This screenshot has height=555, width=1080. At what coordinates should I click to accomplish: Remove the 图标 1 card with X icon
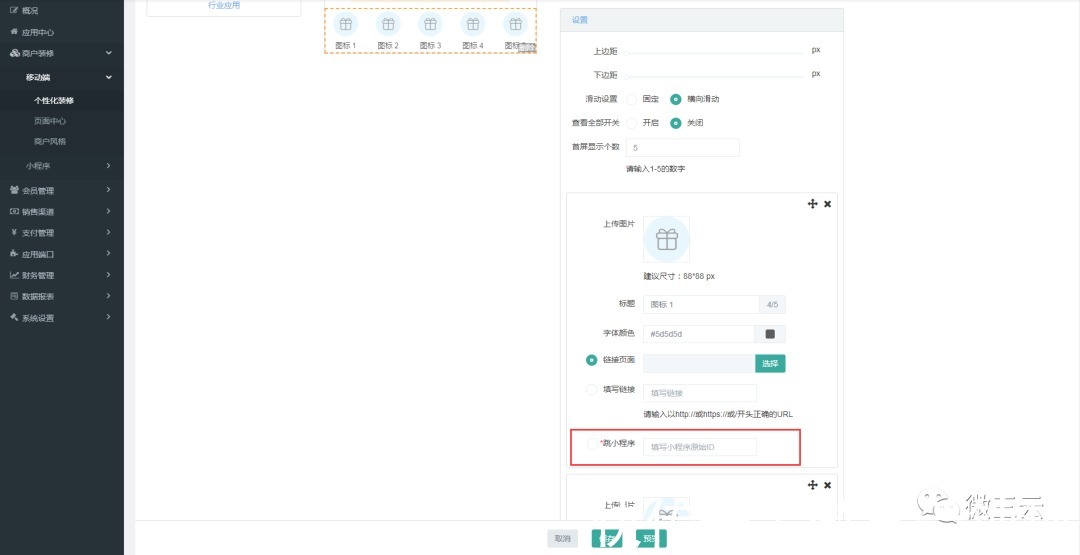(828, 204)
